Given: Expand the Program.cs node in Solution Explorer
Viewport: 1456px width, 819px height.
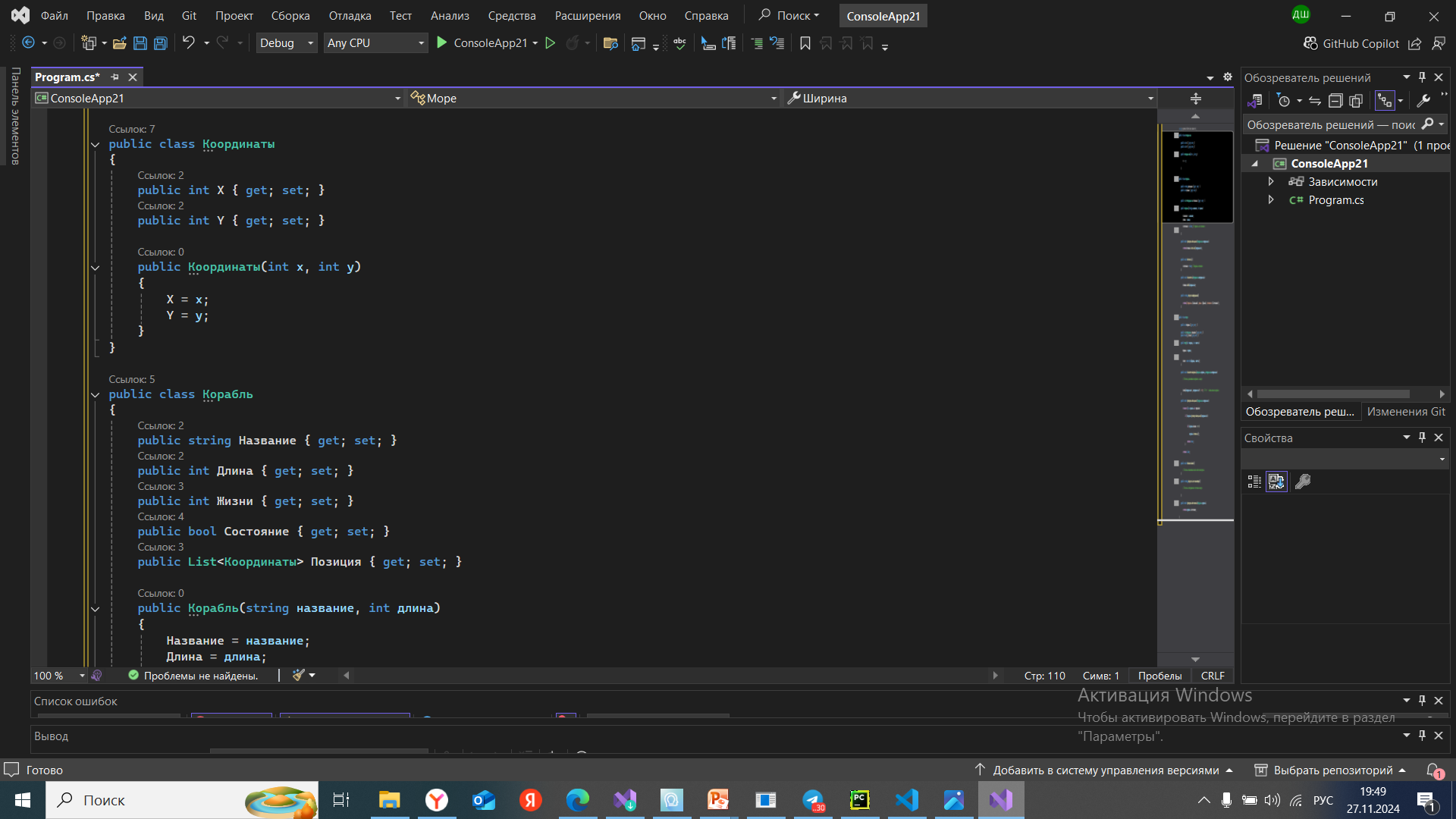Looking at the screenshot, I should click(x=1271, y=200).
